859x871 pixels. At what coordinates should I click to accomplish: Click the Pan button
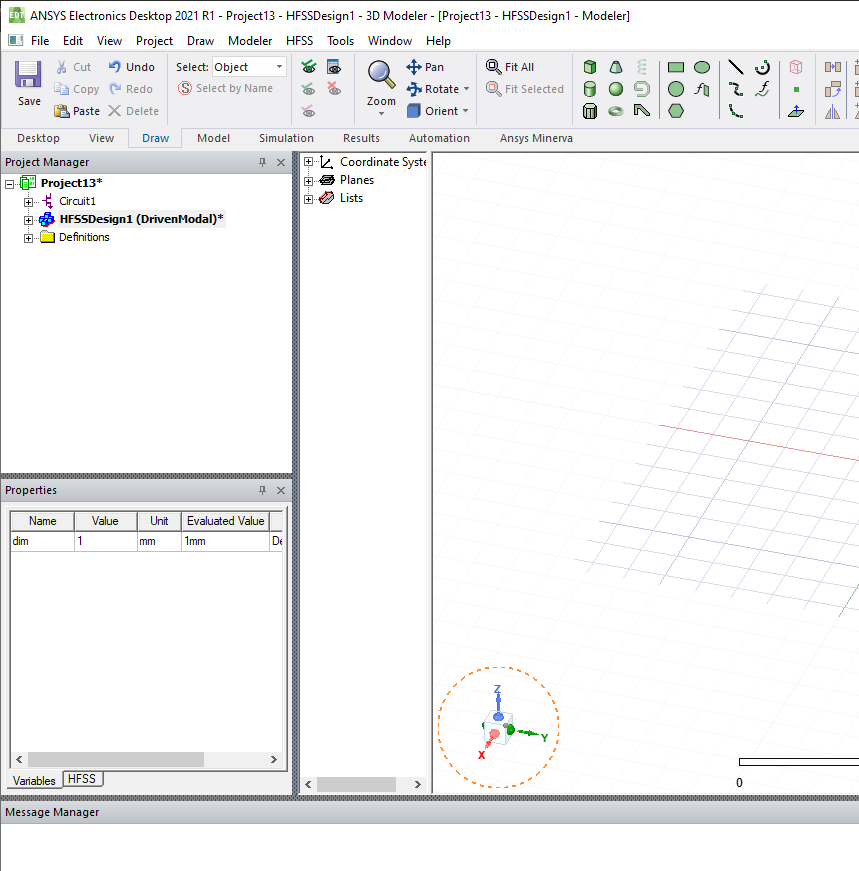pos(425,67)
